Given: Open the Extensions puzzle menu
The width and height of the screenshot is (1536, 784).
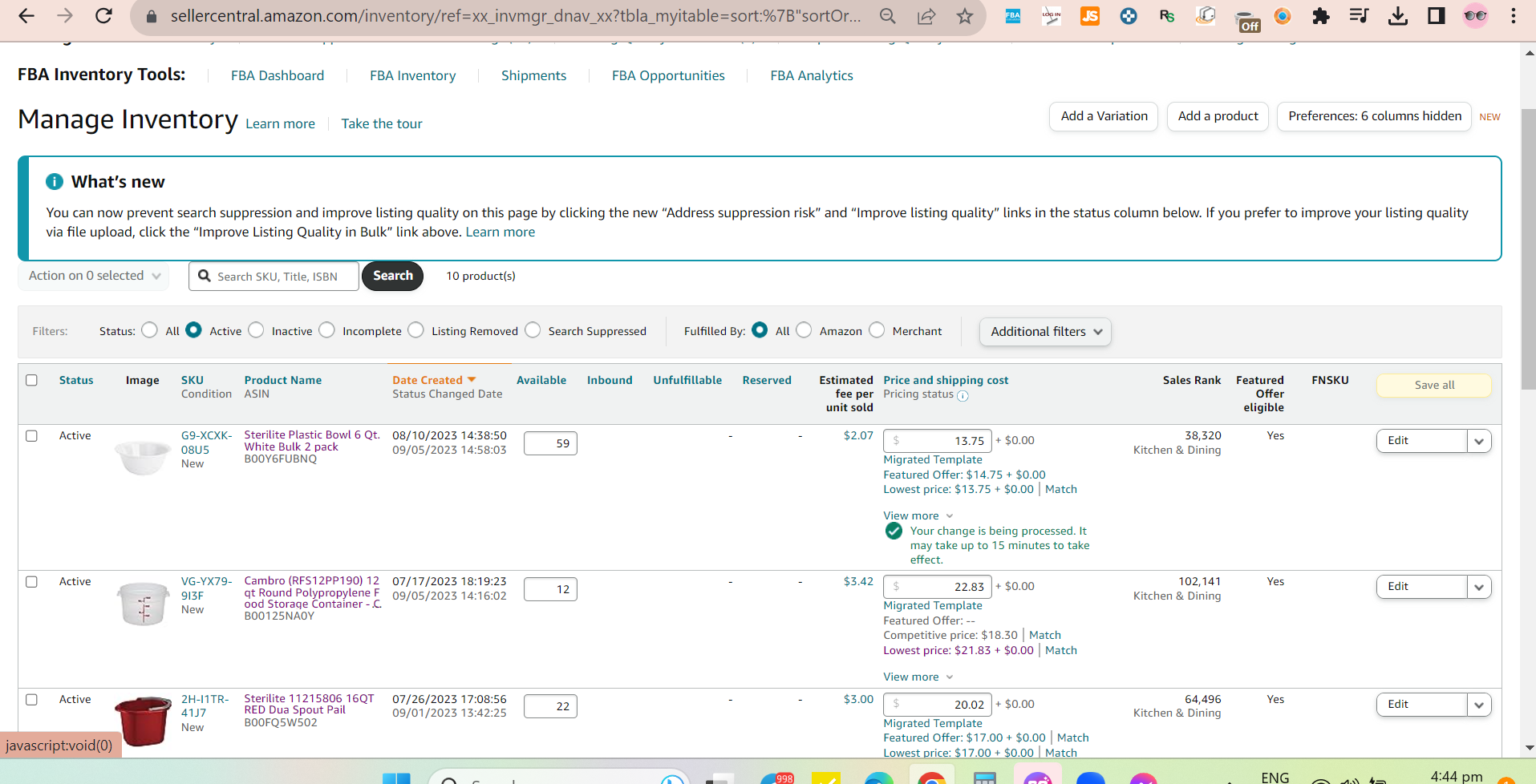Looking at the screenshot, I should [x=1321, y=16].
